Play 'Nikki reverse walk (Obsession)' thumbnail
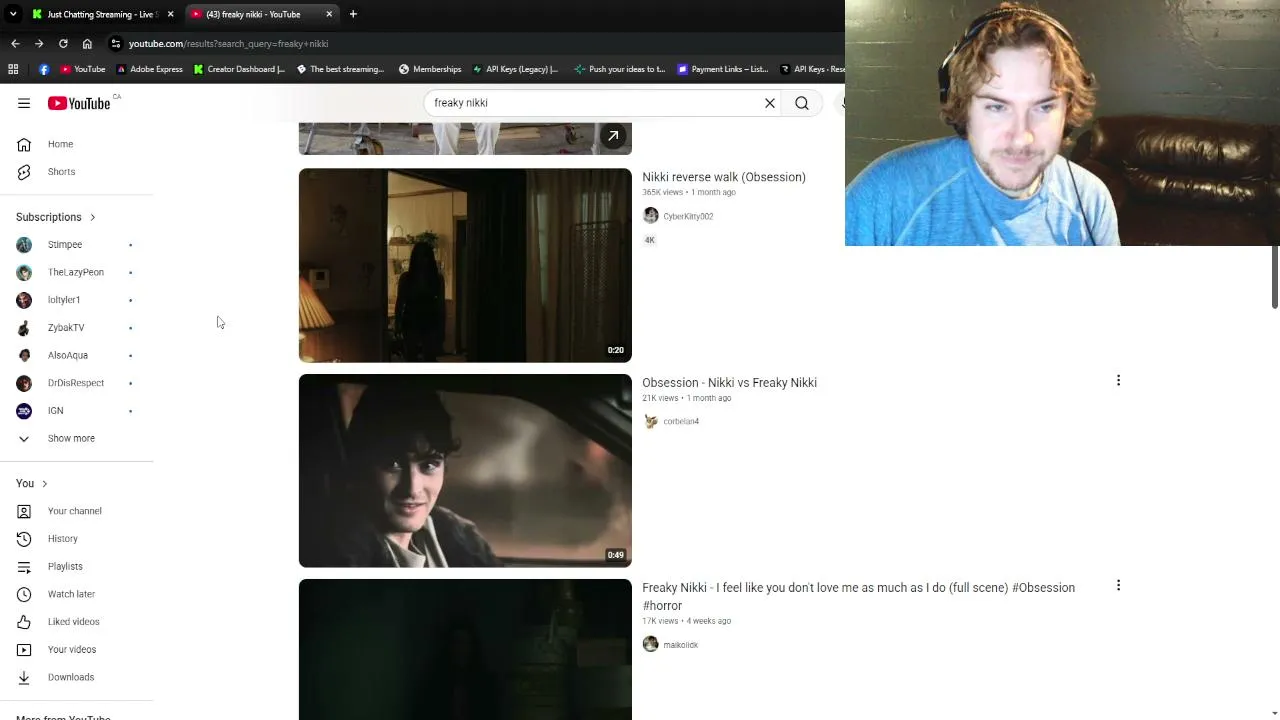The height and width of the screenshot is (720, 1280). pos(465,265)
